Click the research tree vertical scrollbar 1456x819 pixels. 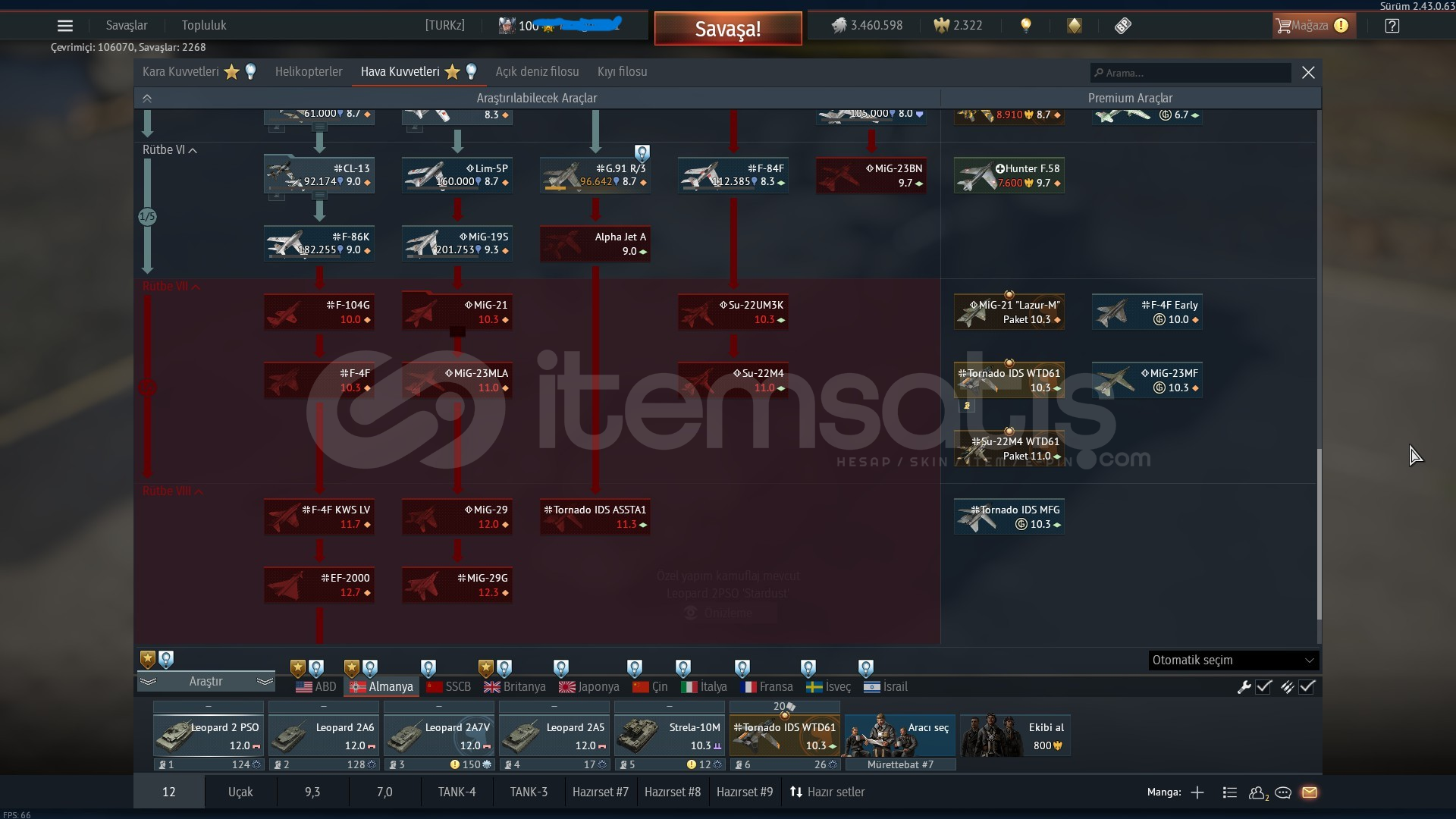[1319, 534]
